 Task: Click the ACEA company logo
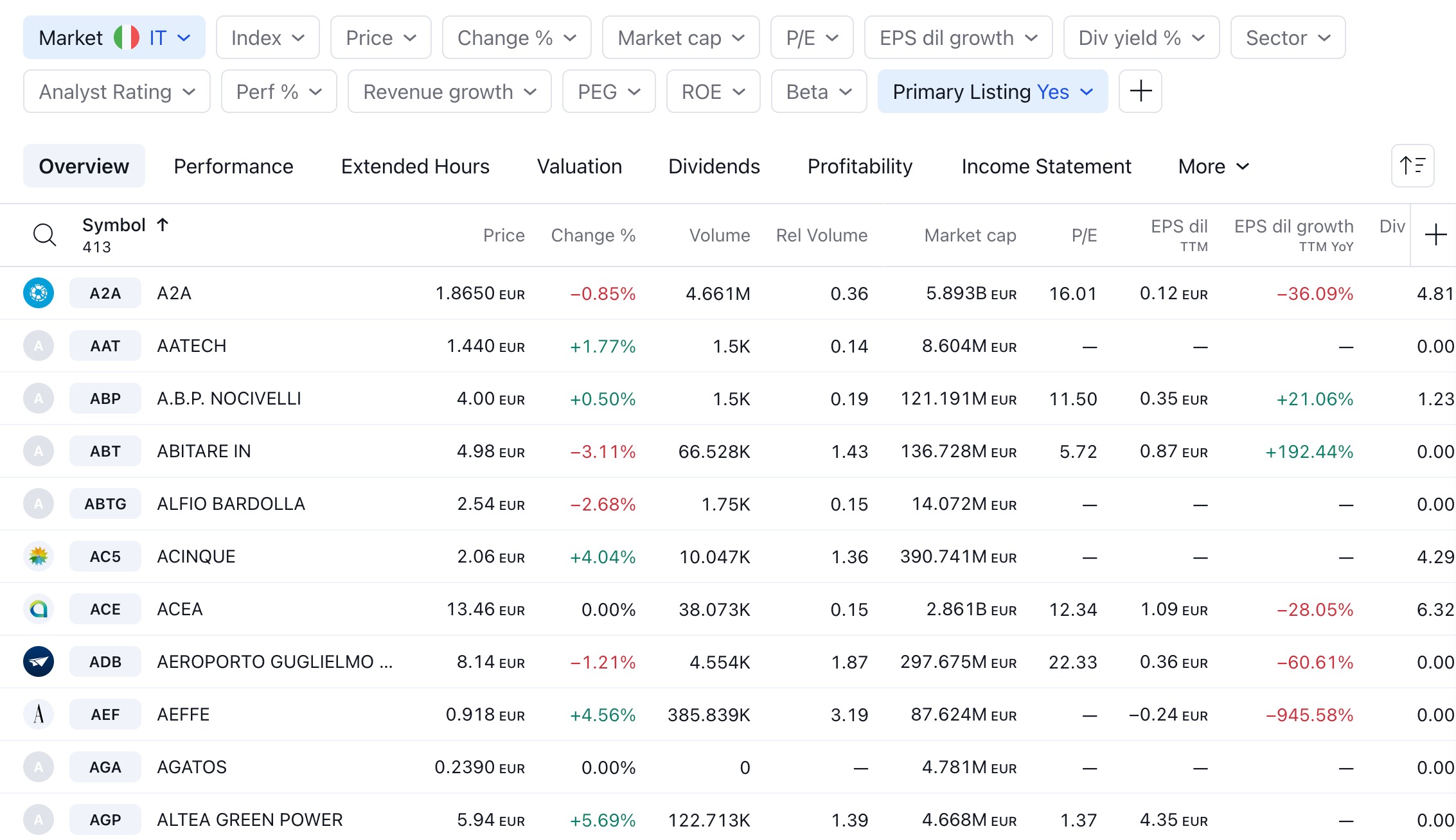point(39,609)
